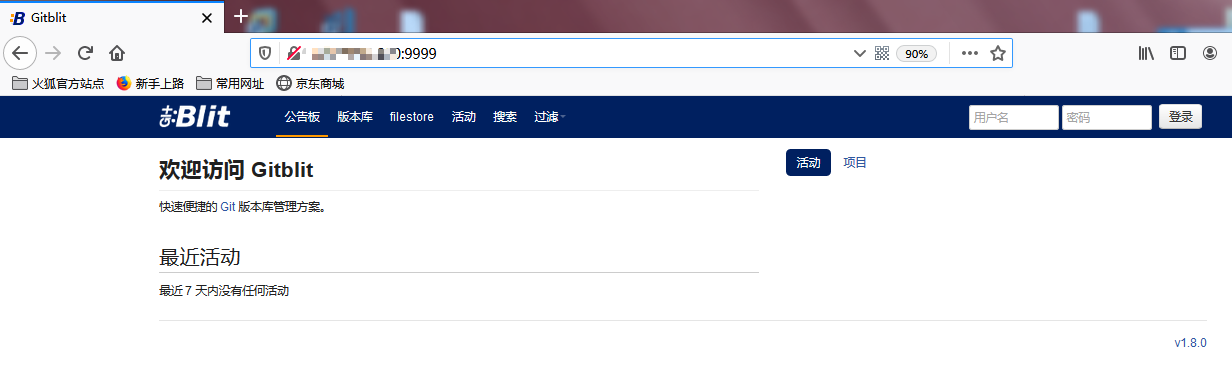The width and height of the screenshot is (1232, 387).
Task: Open the filestore navigation item
Action: pos(412,117)
